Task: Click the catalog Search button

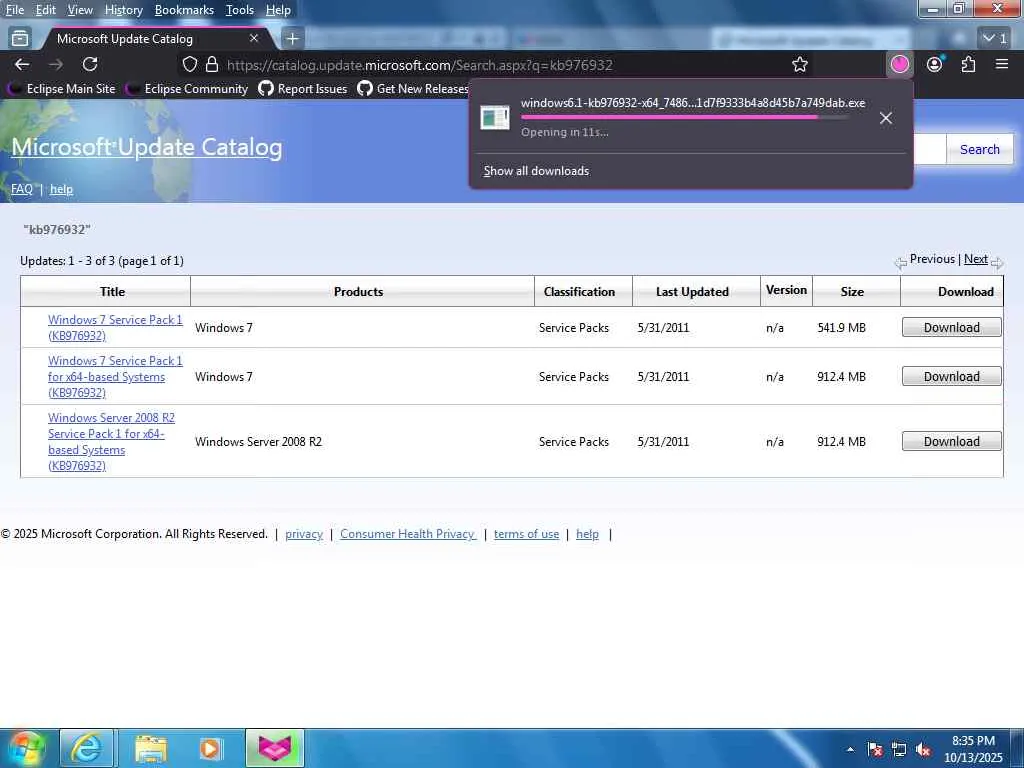Action: click(980, 149)
